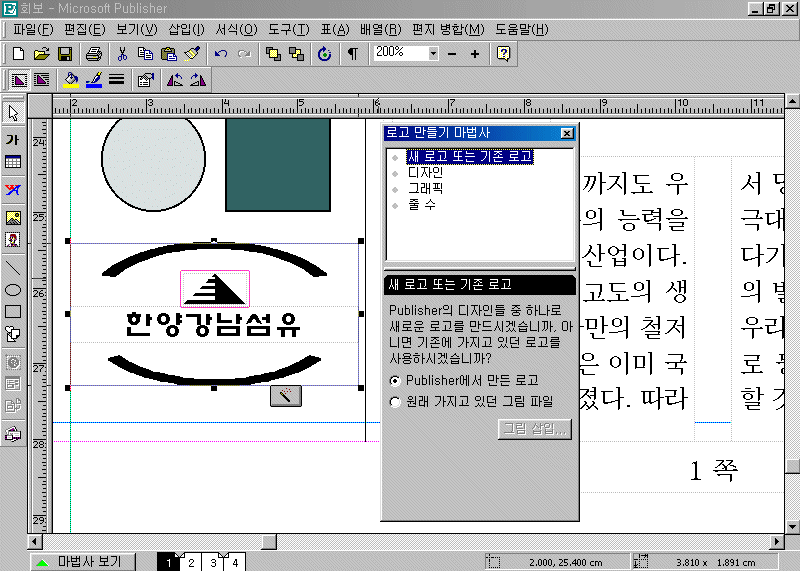Open the 200% zoom dropdown
The image size is (800, 571).
(x=433, y=53)
